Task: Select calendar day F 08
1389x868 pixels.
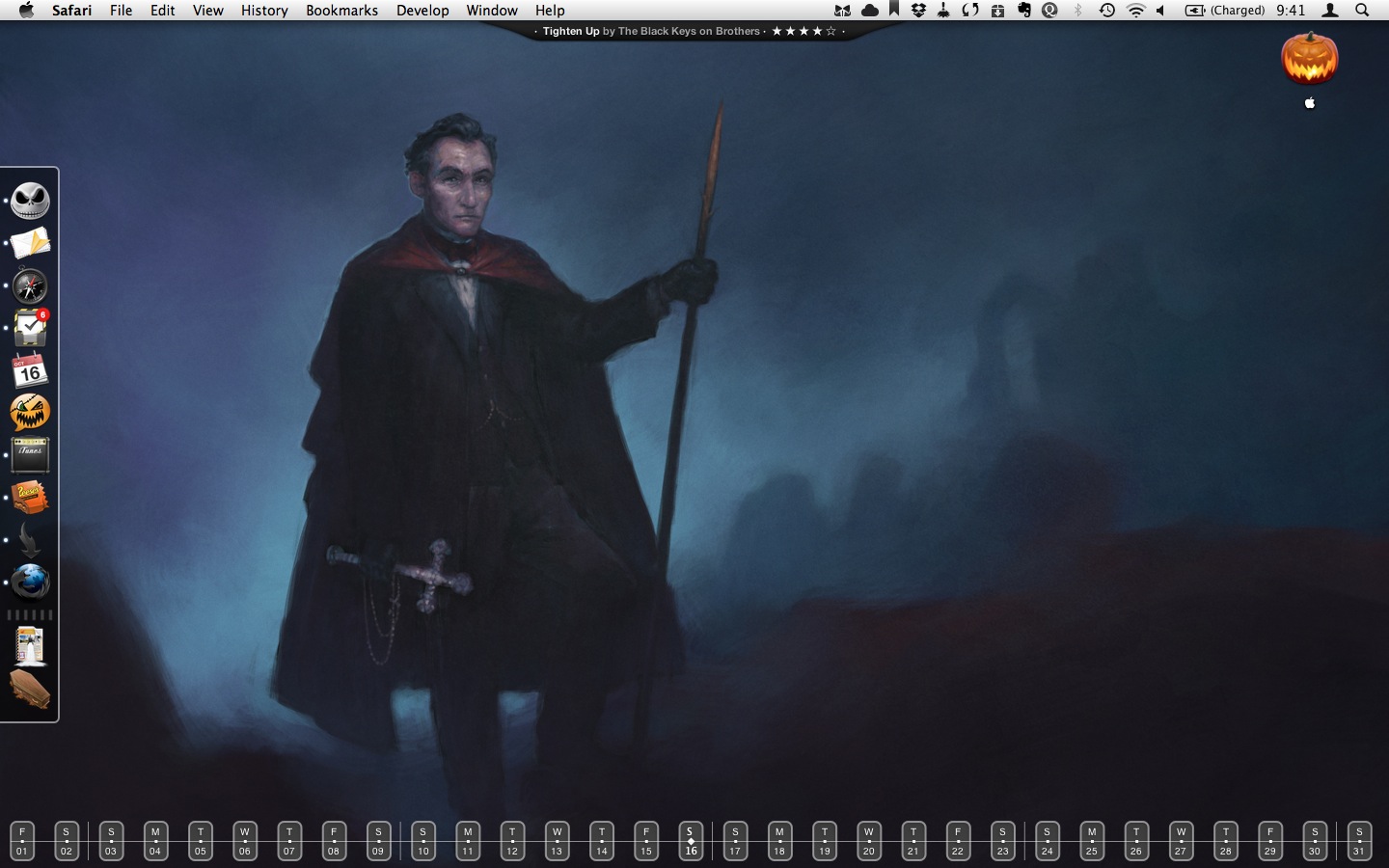Action: tap(334, 841)
